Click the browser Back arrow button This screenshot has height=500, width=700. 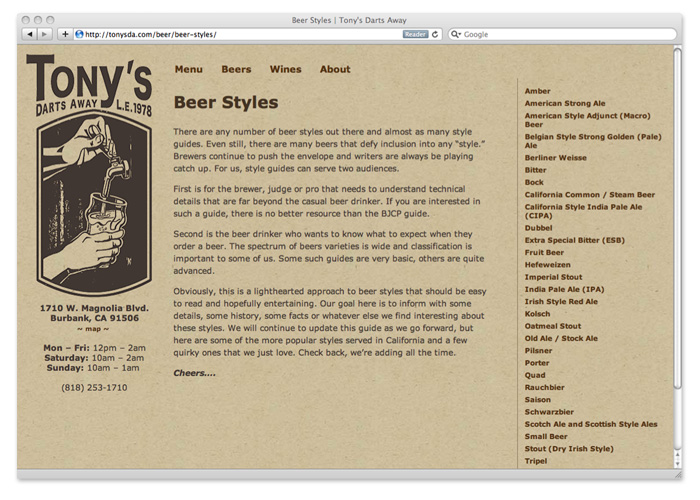(29, 34)
